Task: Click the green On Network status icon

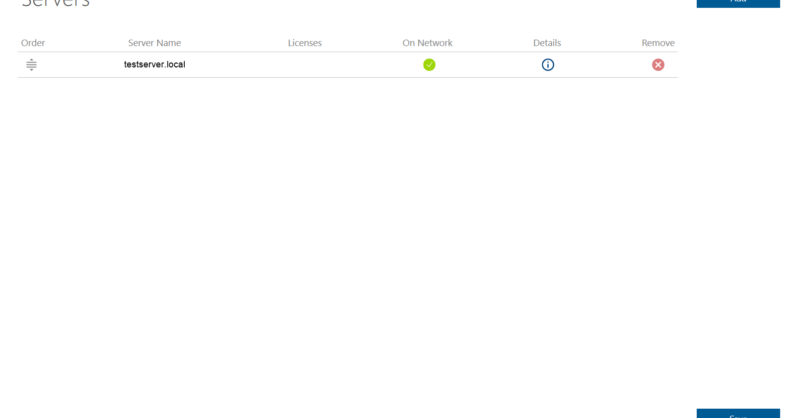Action: [x=429, y=65]
